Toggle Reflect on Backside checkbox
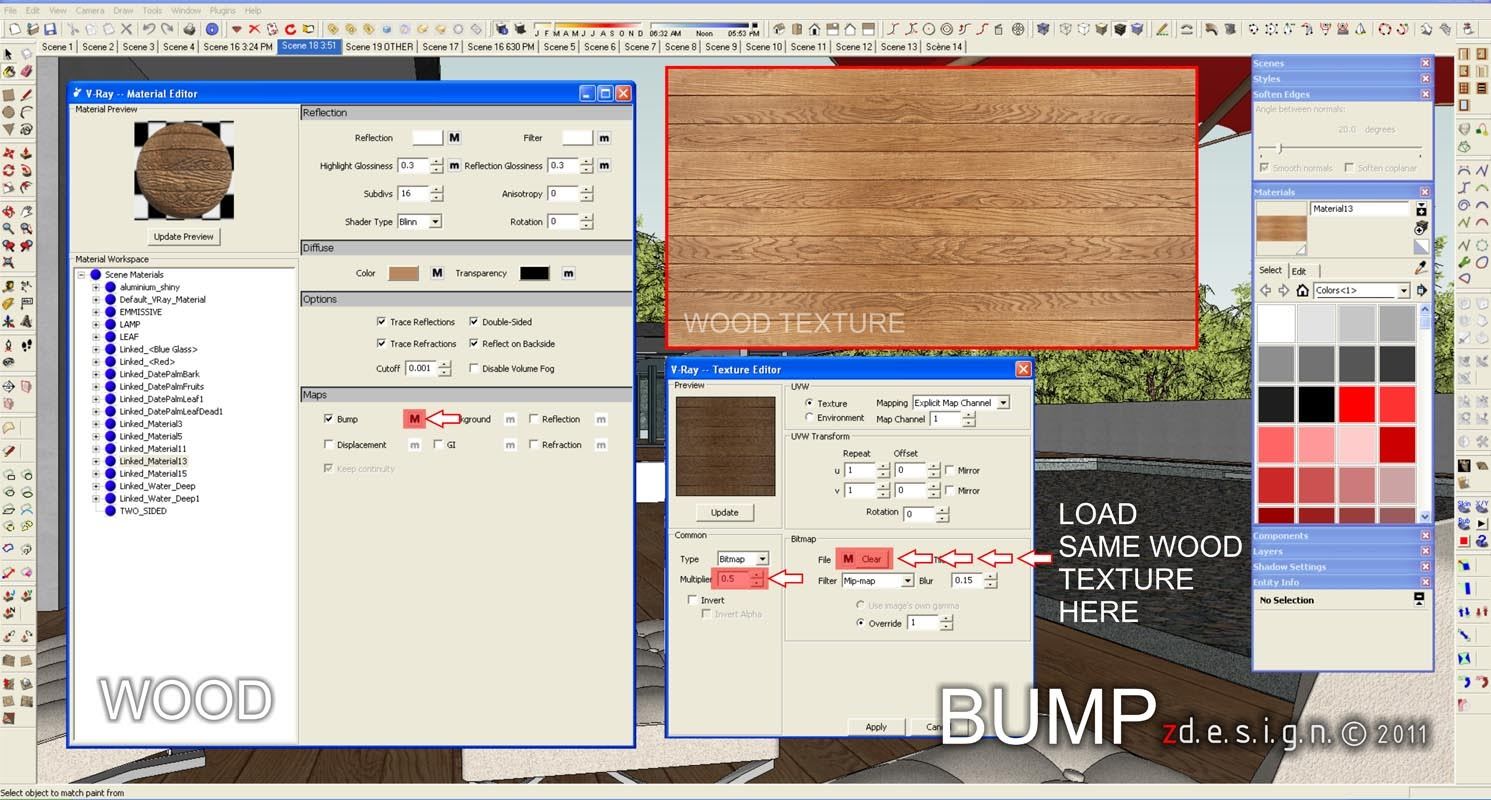Image resolution: width=1491 pixels, height=800 pixels. point(473,343)
